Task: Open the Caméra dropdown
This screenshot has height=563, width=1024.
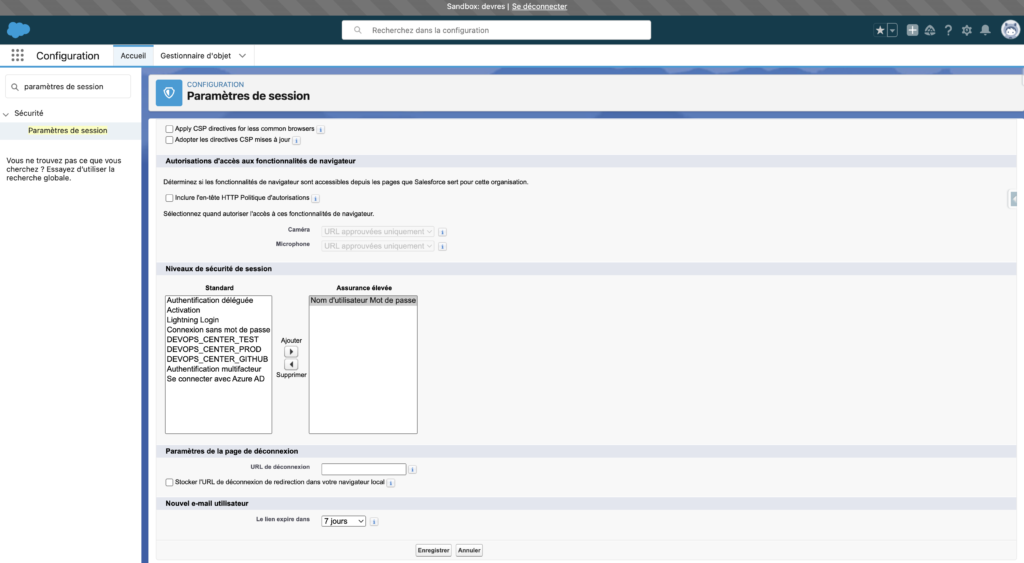Action: [x=377, y=232]
